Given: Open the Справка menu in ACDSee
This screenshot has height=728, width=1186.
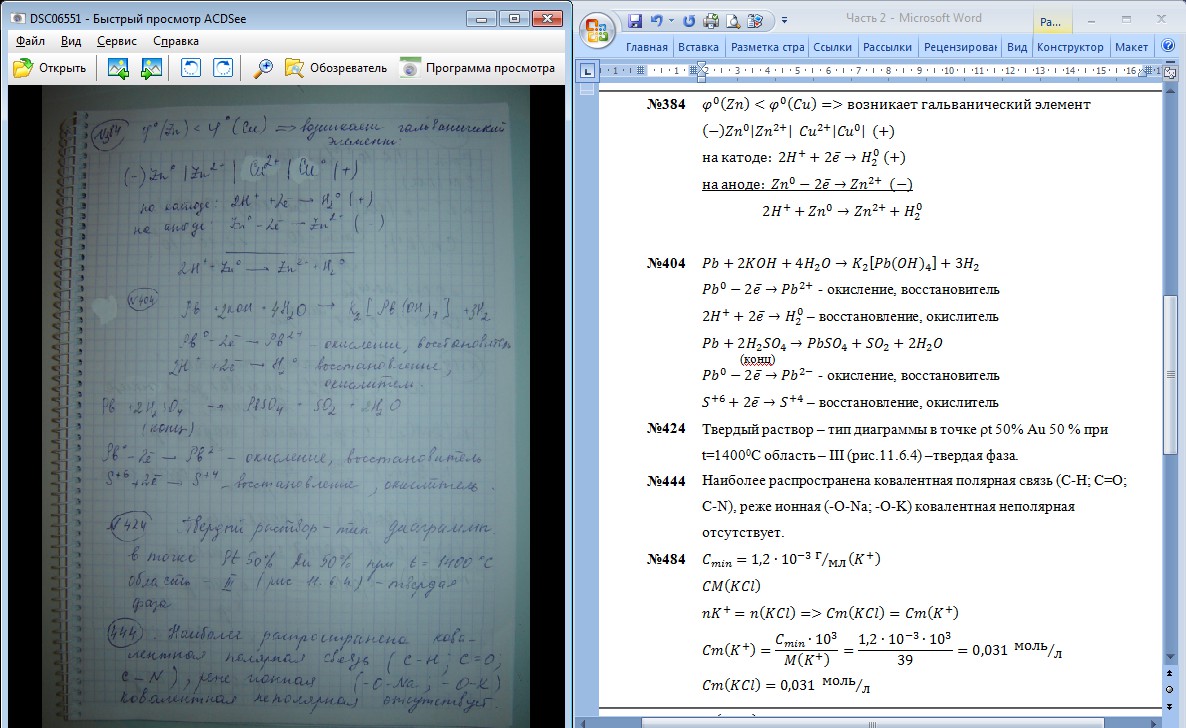Looking at the screenshot, I should tap(175, 41).
